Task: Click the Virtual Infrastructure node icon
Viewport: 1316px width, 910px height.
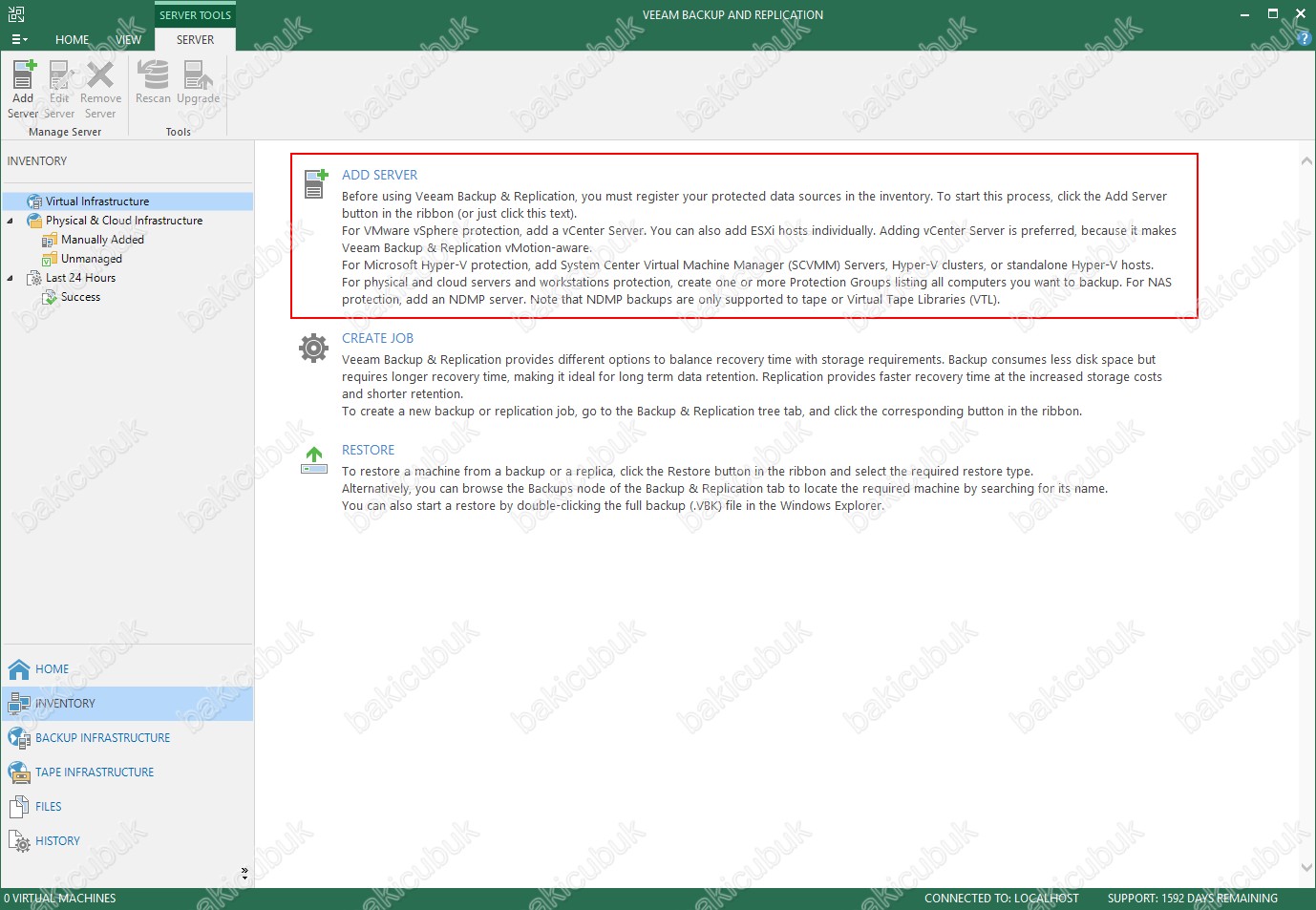Action: pos(34,201)
